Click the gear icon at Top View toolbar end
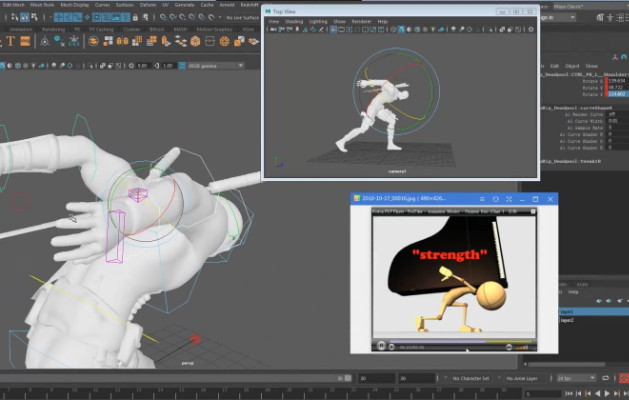 click(531, 29)
